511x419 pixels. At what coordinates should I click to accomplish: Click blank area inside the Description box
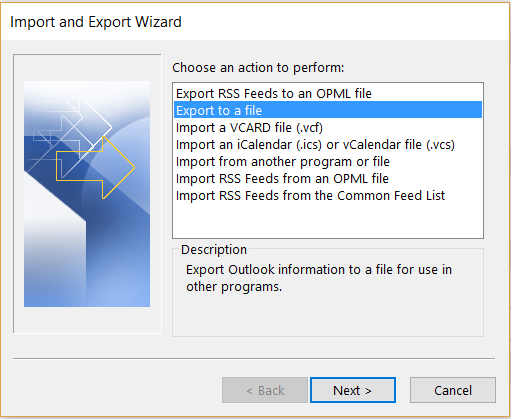click(x=328, y=315)
